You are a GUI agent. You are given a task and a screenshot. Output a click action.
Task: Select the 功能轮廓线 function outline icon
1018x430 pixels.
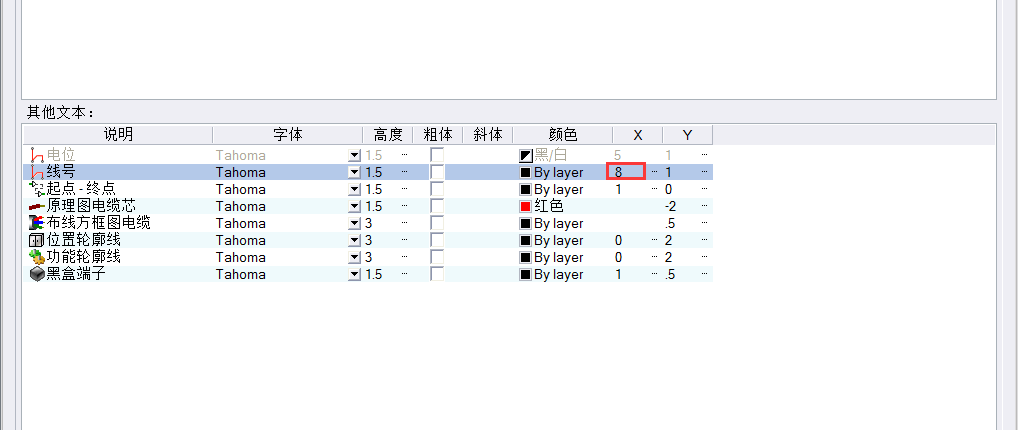(37, 257)
